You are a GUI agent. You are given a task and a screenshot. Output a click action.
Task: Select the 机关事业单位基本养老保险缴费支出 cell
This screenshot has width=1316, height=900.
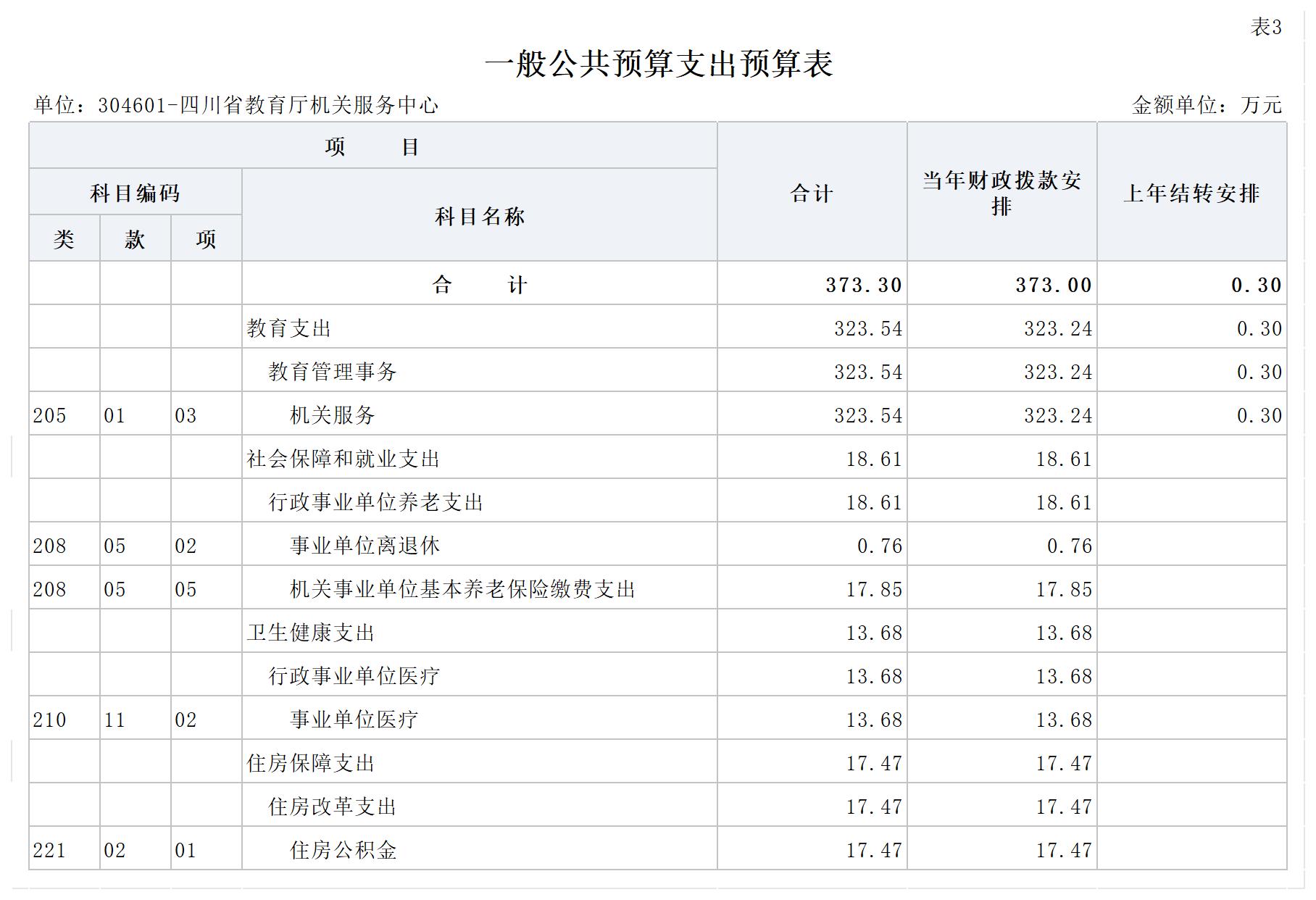[462, 589]
